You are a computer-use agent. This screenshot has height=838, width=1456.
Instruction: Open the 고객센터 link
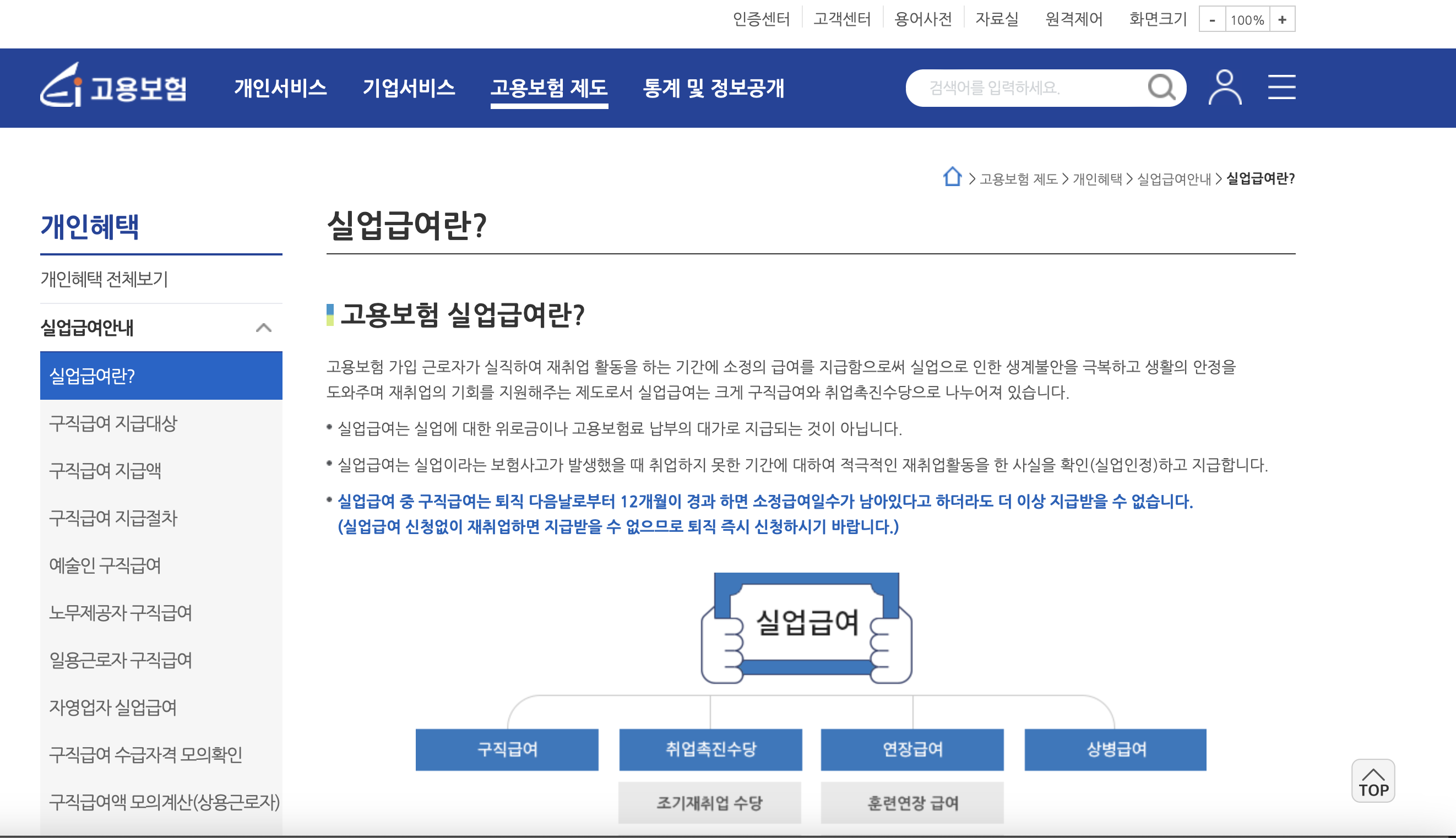click(842, 19)
